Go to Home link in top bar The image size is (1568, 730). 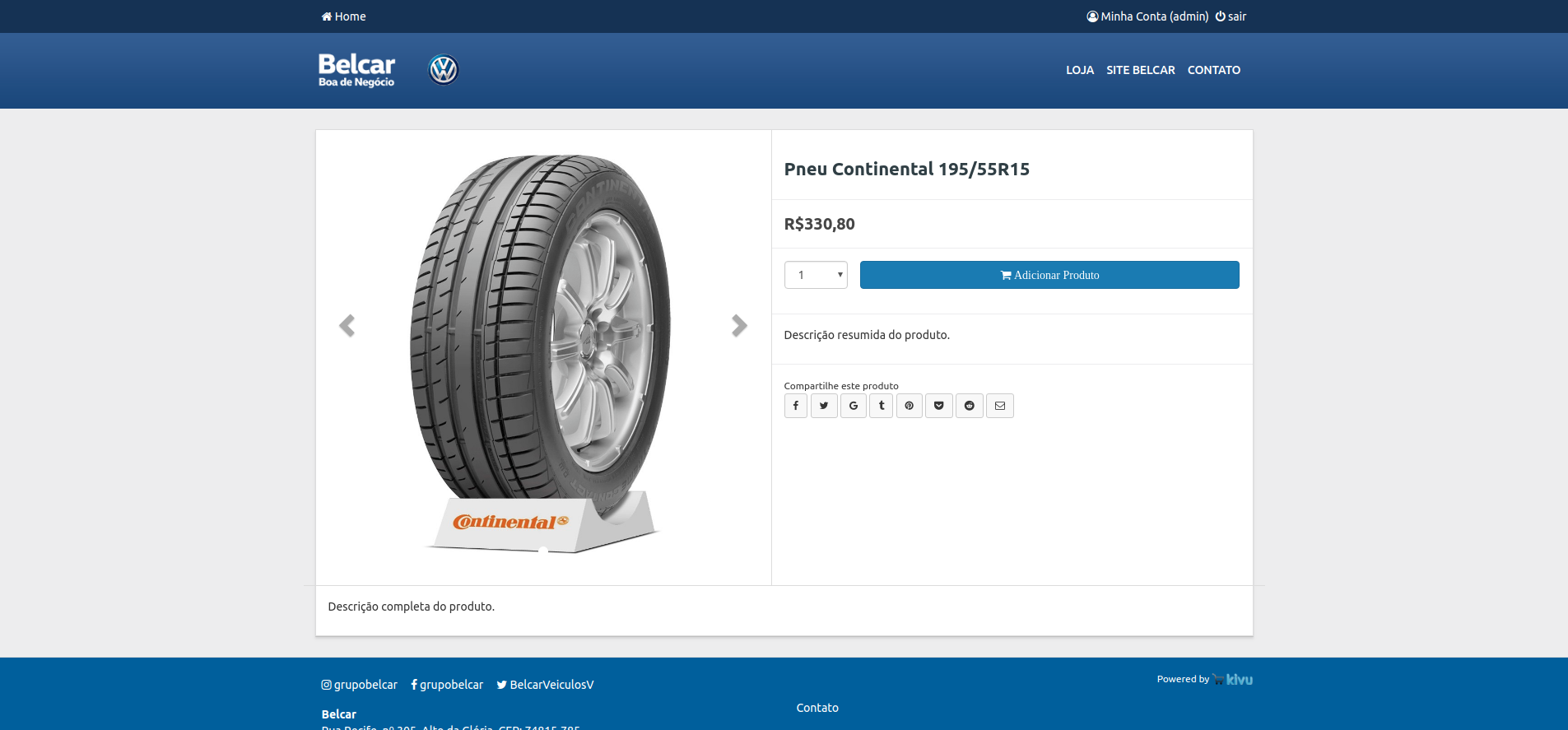coord(344,16)
